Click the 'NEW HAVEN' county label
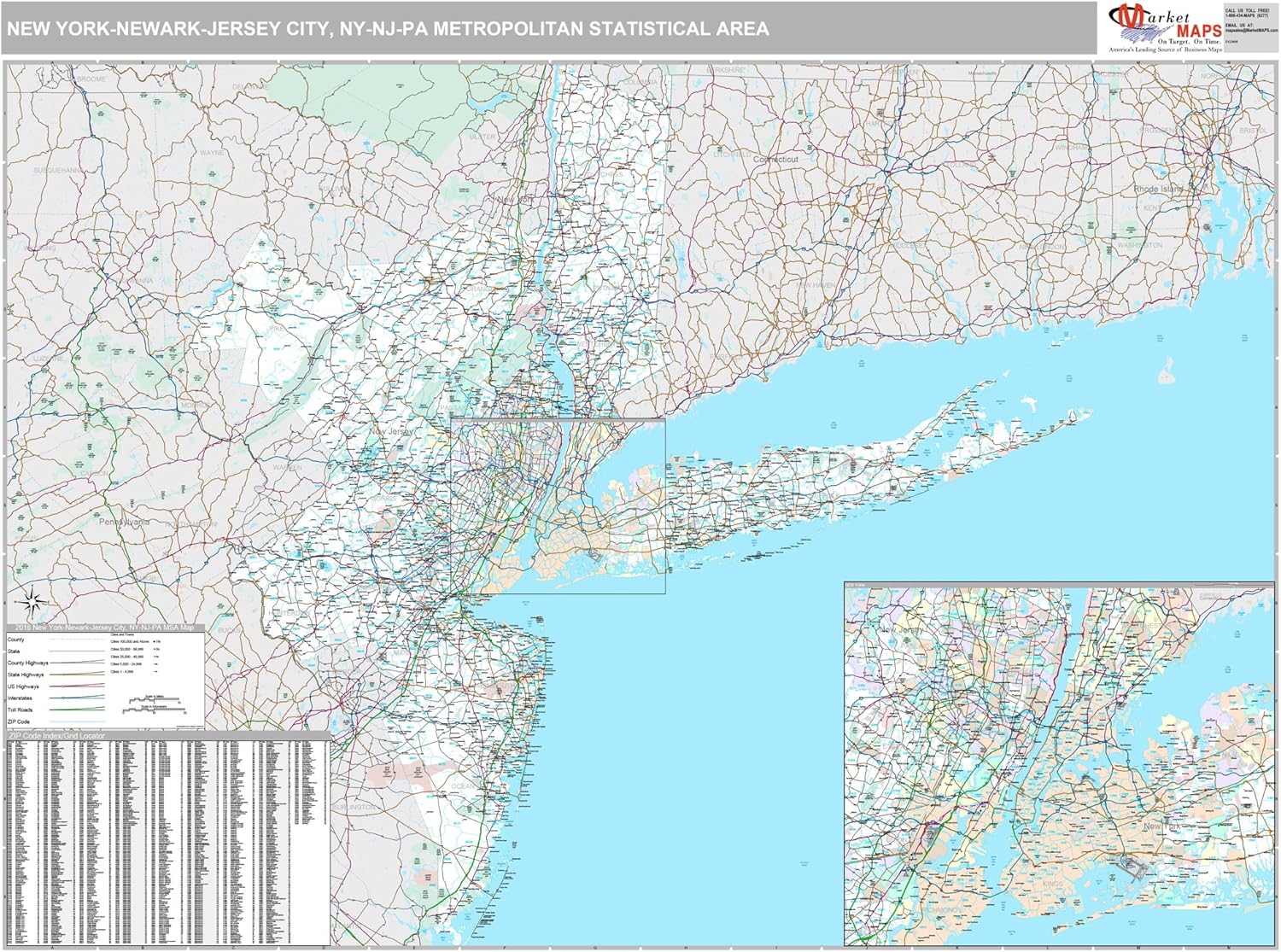Viewport: 1281px width, 952px height. click(x=814, y=285)
